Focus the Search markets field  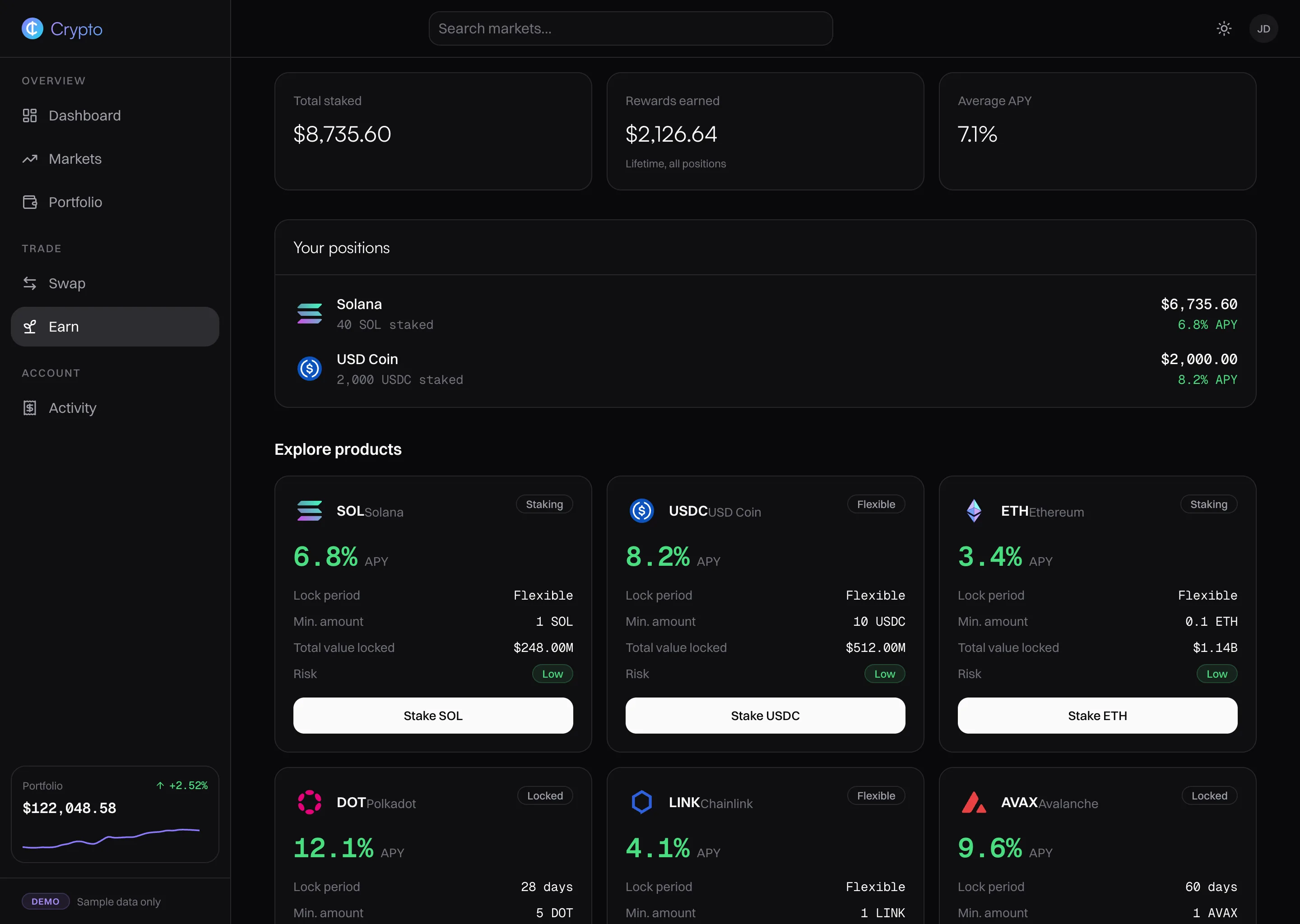pos(631,28)
